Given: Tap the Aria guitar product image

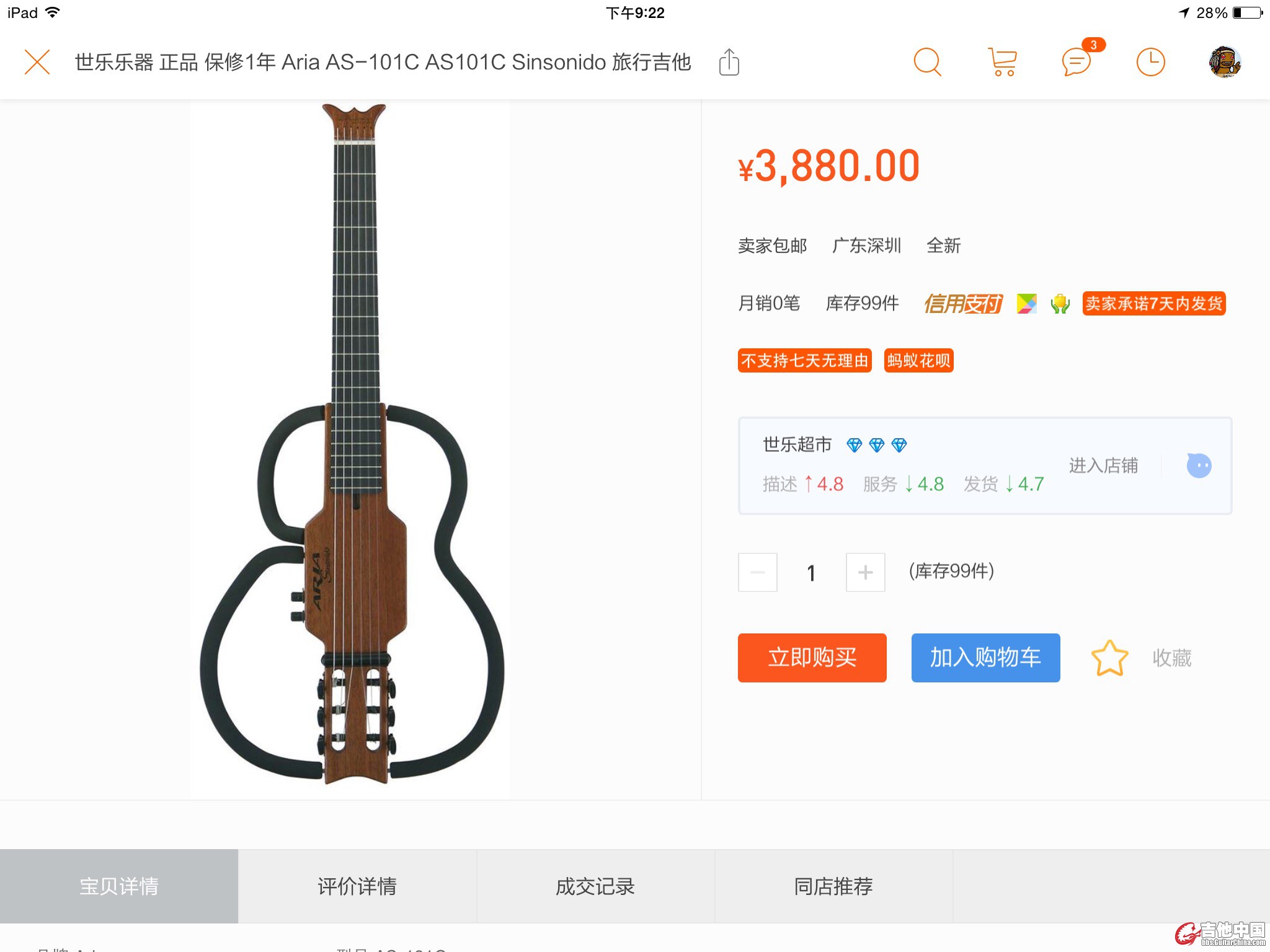Looking at the screenshot, I should pos(351,446).
